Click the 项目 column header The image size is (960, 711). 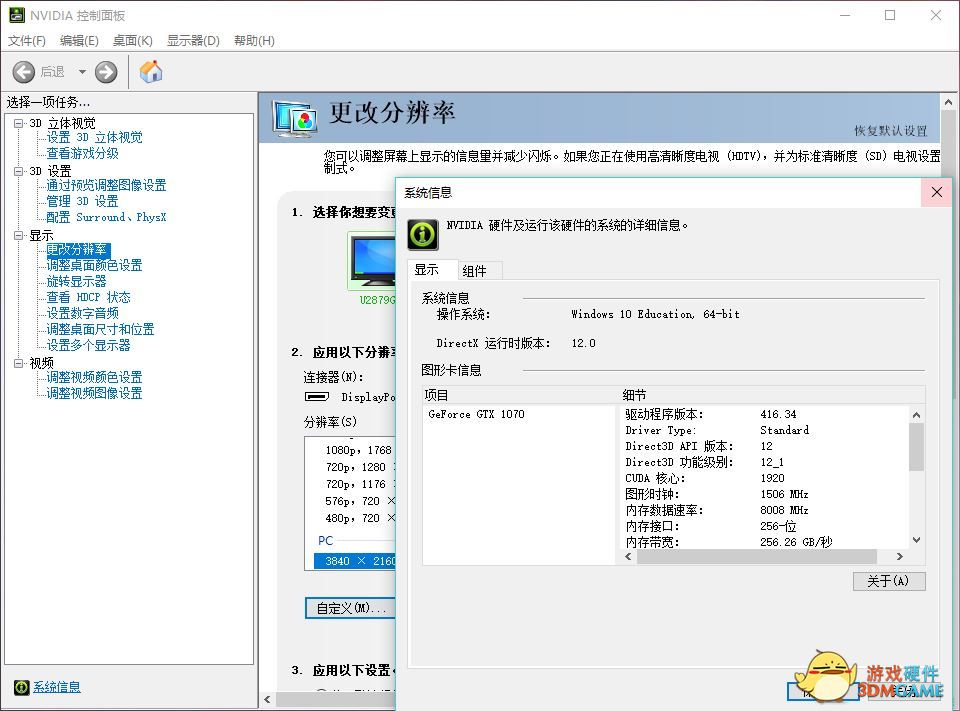(521, 395)
